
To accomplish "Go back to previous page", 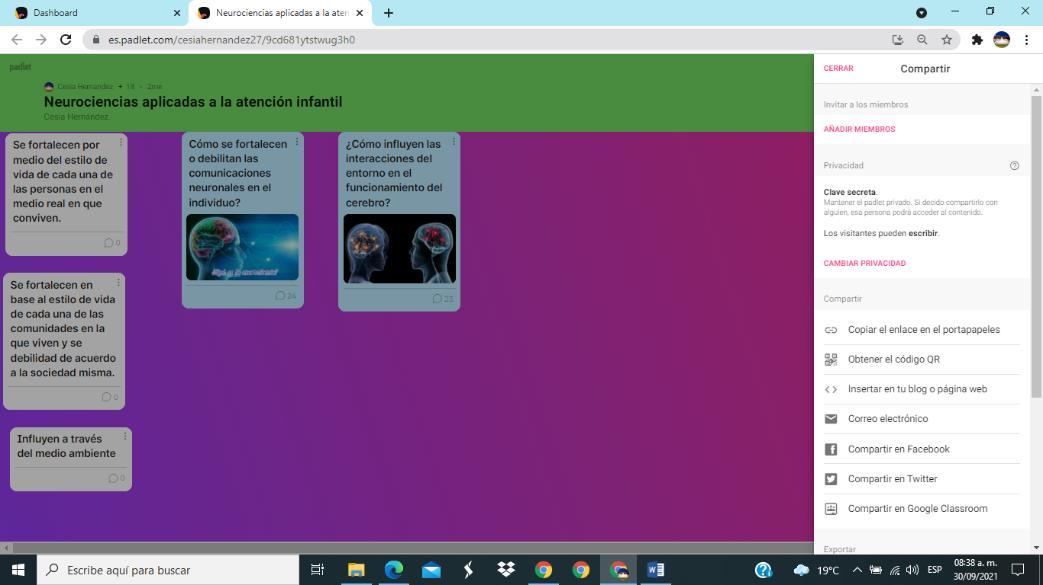I will [17, 40].
